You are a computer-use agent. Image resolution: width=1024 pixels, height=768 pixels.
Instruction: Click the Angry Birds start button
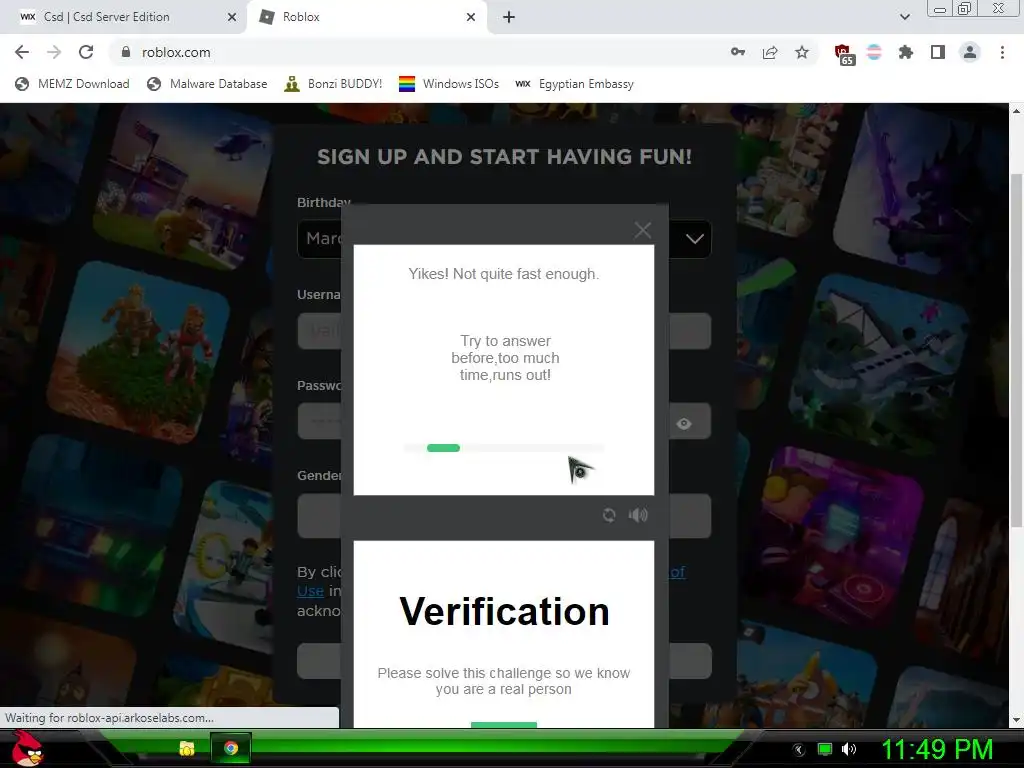(27, 748)
